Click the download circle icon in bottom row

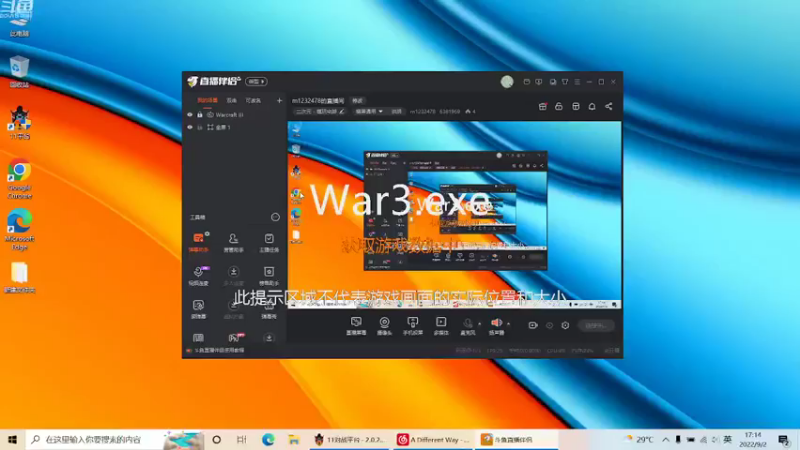[x=269, y=338]
